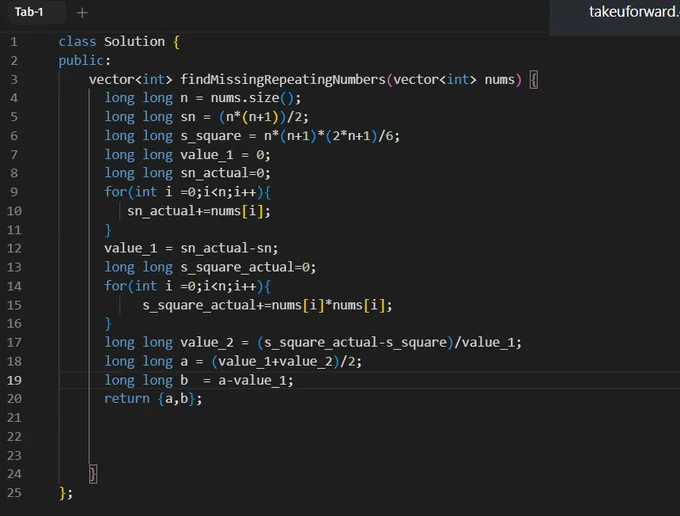680x516 pixels.
Task: Click the highlighted opening brace on line 3
Action: point(534,80)
